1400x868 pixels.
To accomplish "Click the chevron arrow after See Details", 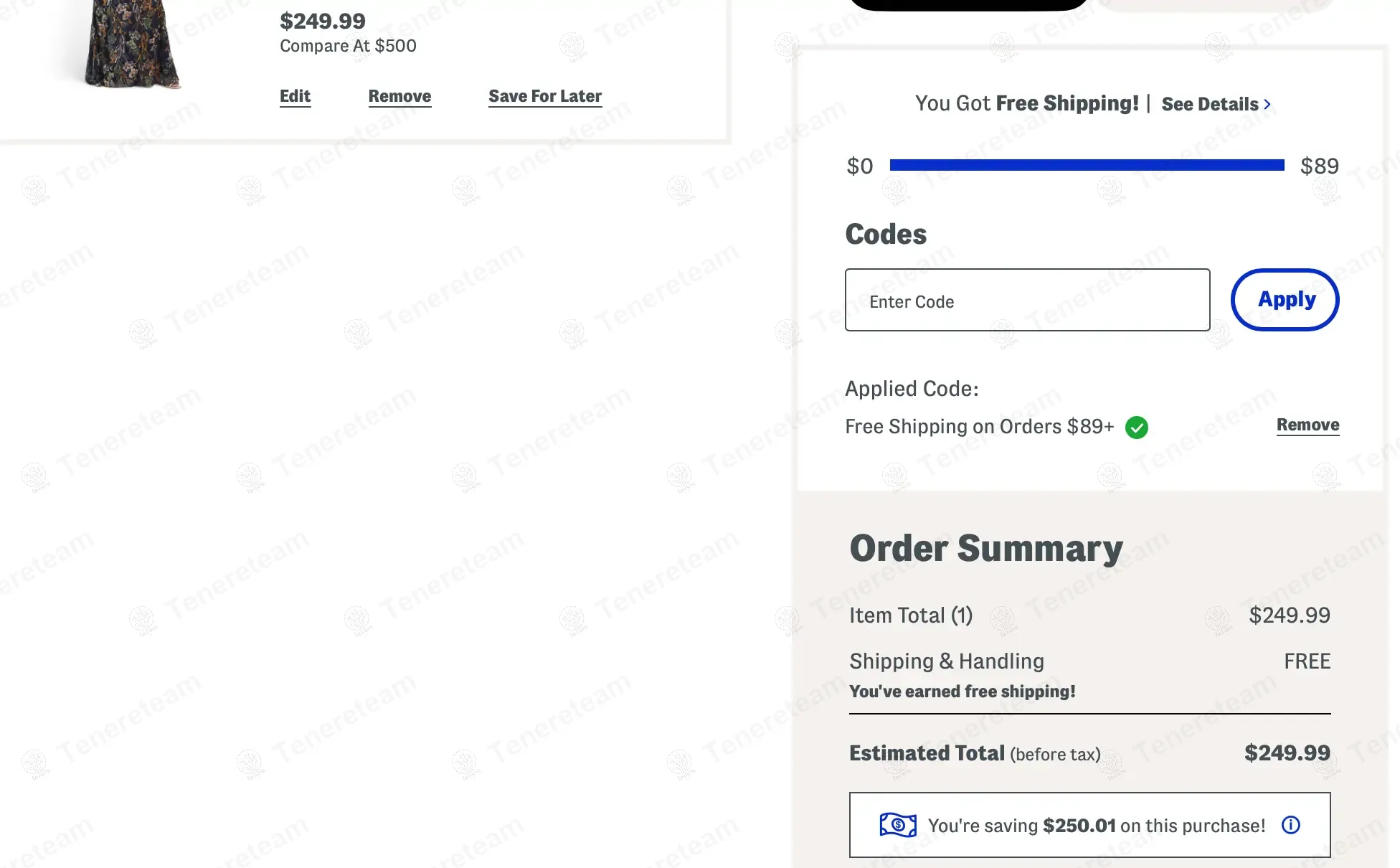I will pos(1267,105).
